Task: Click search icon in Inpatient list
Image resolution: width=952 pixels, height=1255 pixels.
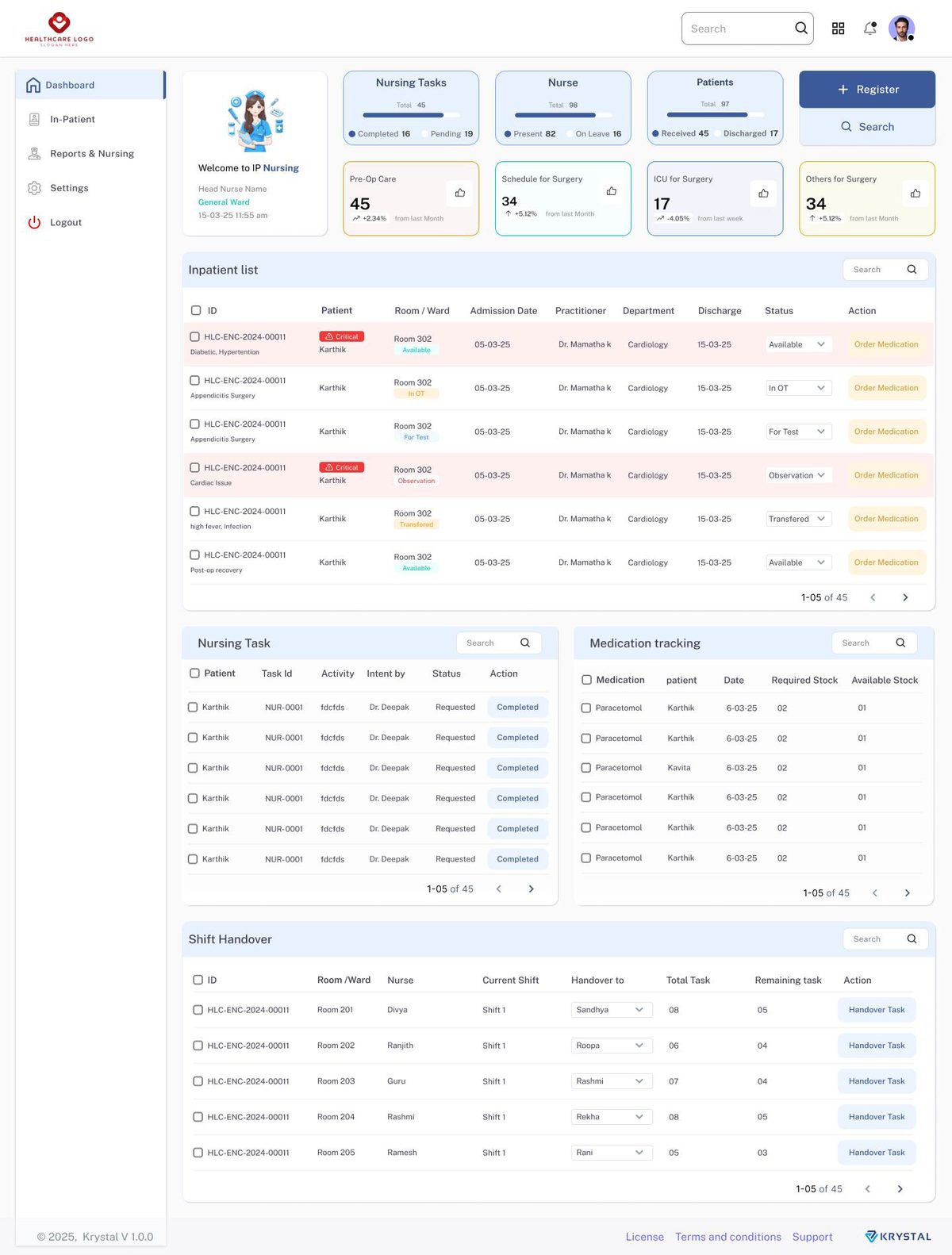Action: point(912,270)
